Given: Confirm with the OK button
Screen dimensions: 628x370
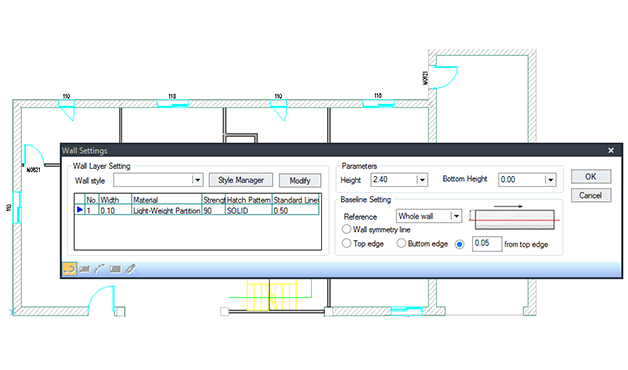Looking at the screenshot, I should [x=591, y=177].
